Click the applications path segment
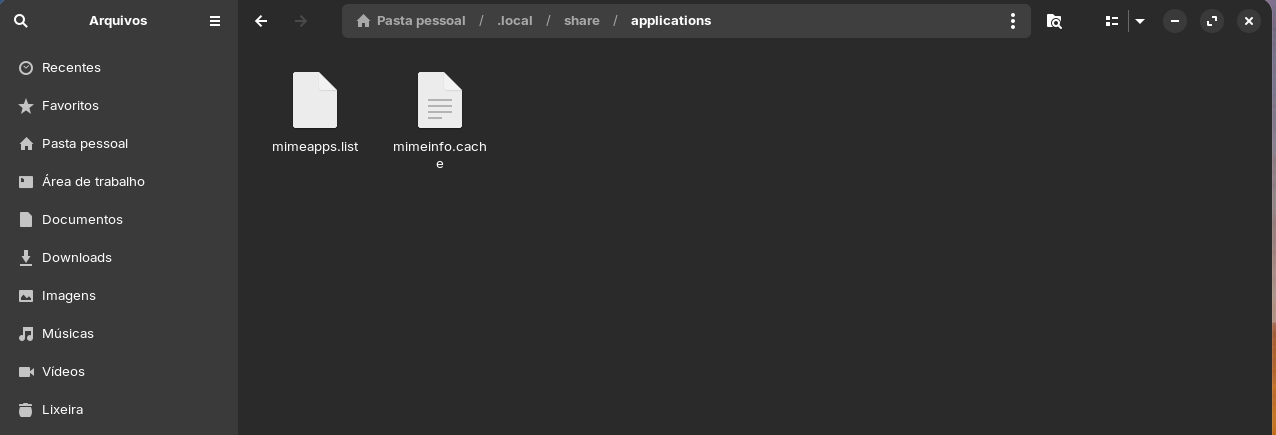Image resolution: width=1276 pixels, height=435 pixels. [671, 20]
